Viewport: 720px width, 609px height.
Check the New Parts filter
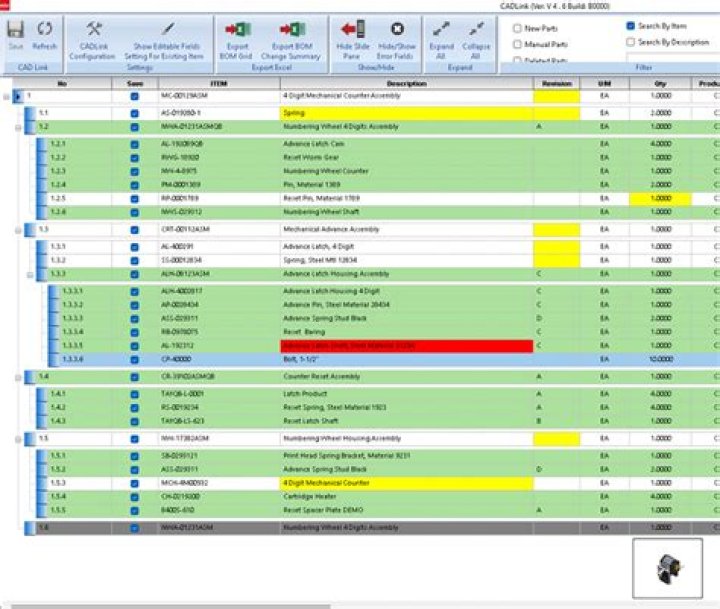pos(517,28)
